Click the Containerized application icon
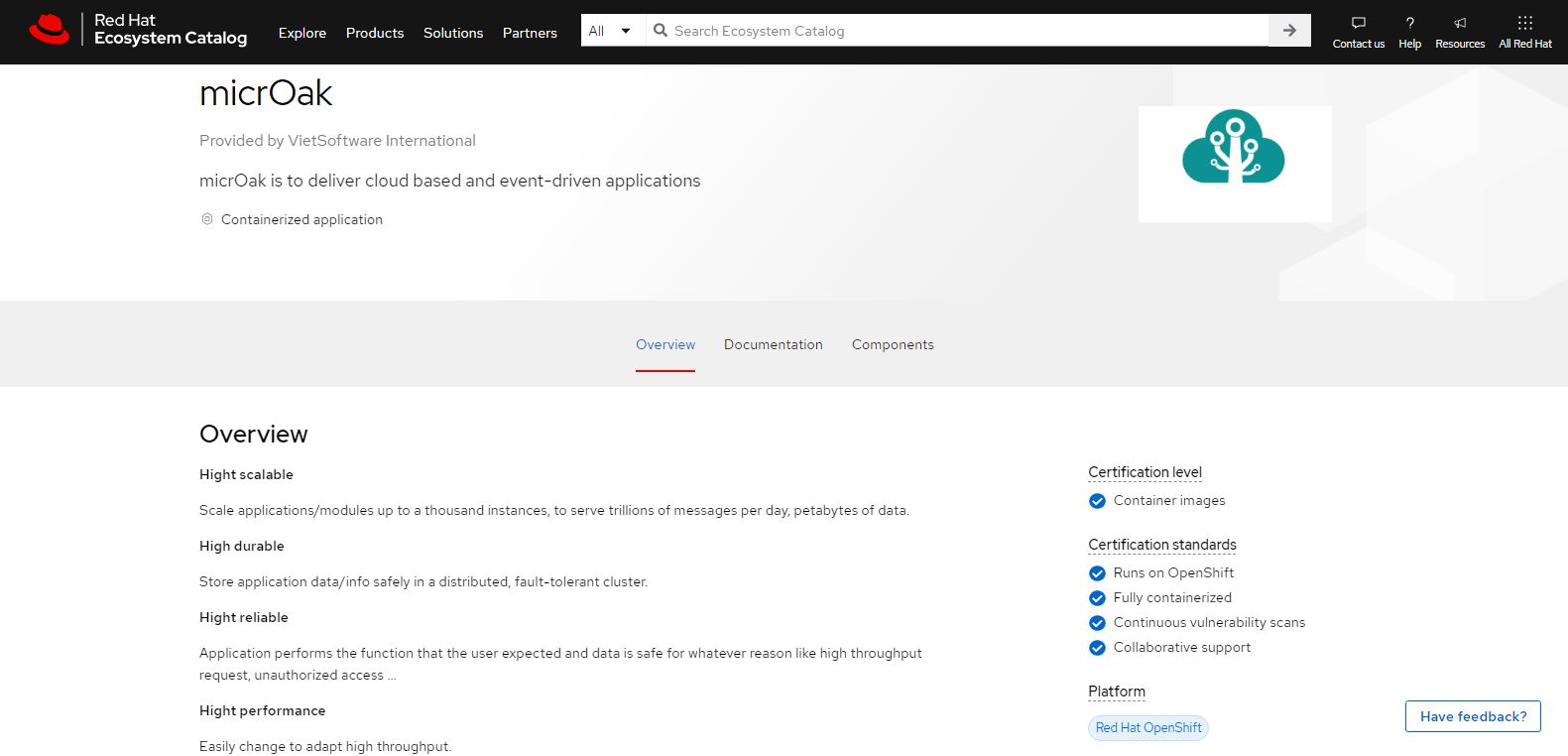Viewport: 1568px width, 756px height. pos(207,219)
